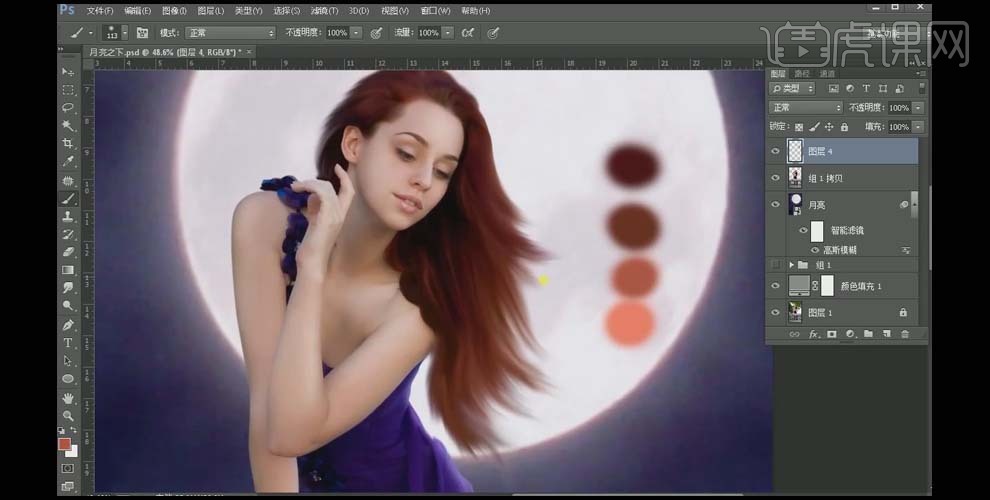The image size is (990, 500).
Task: Toggle pressure for opacity button
Action: pyautogui.click(x=376, y=33)
